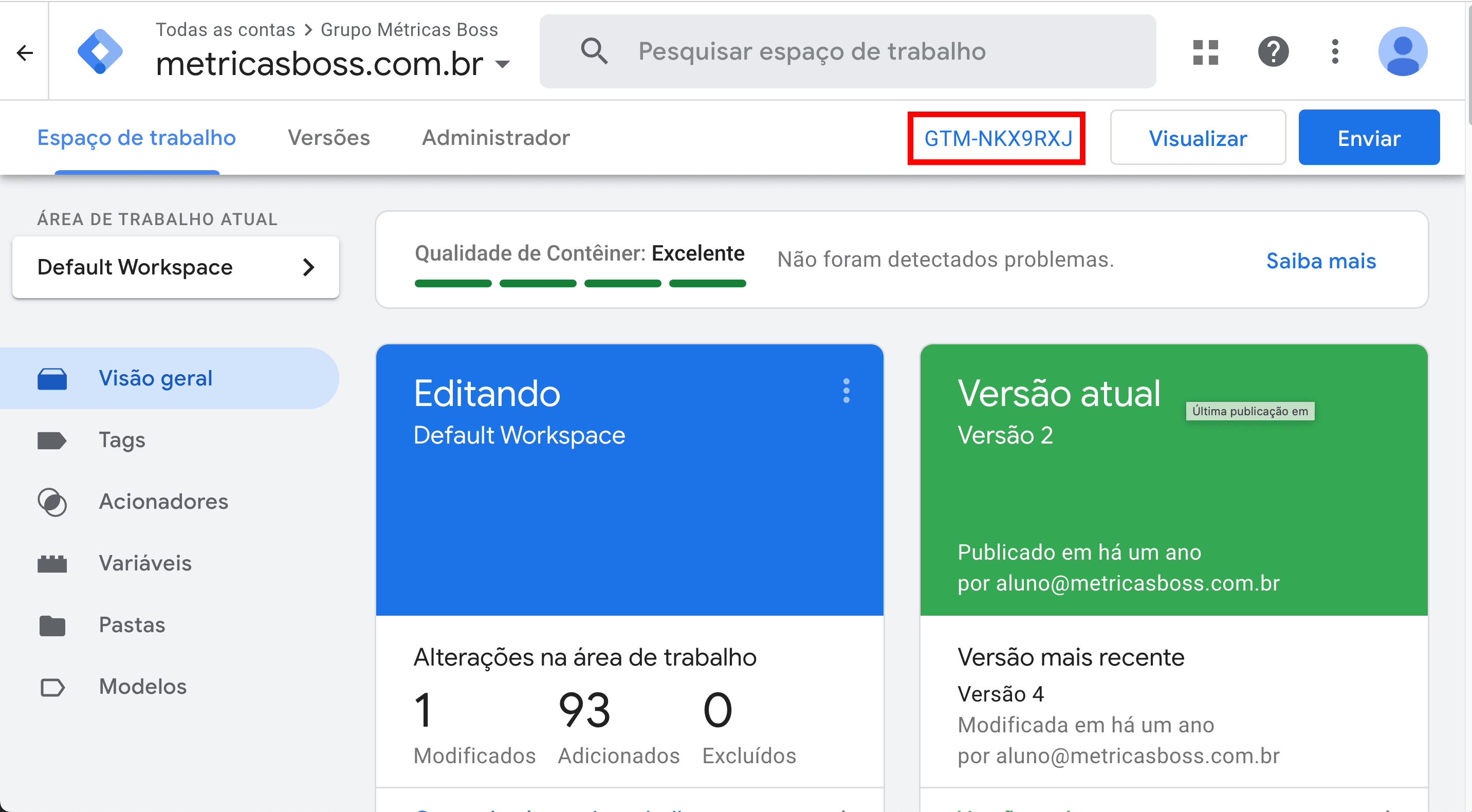Screen dimensions: 1472x812
Task: Open Variáveis in the sidebar
Action: [x=145, y=563]
